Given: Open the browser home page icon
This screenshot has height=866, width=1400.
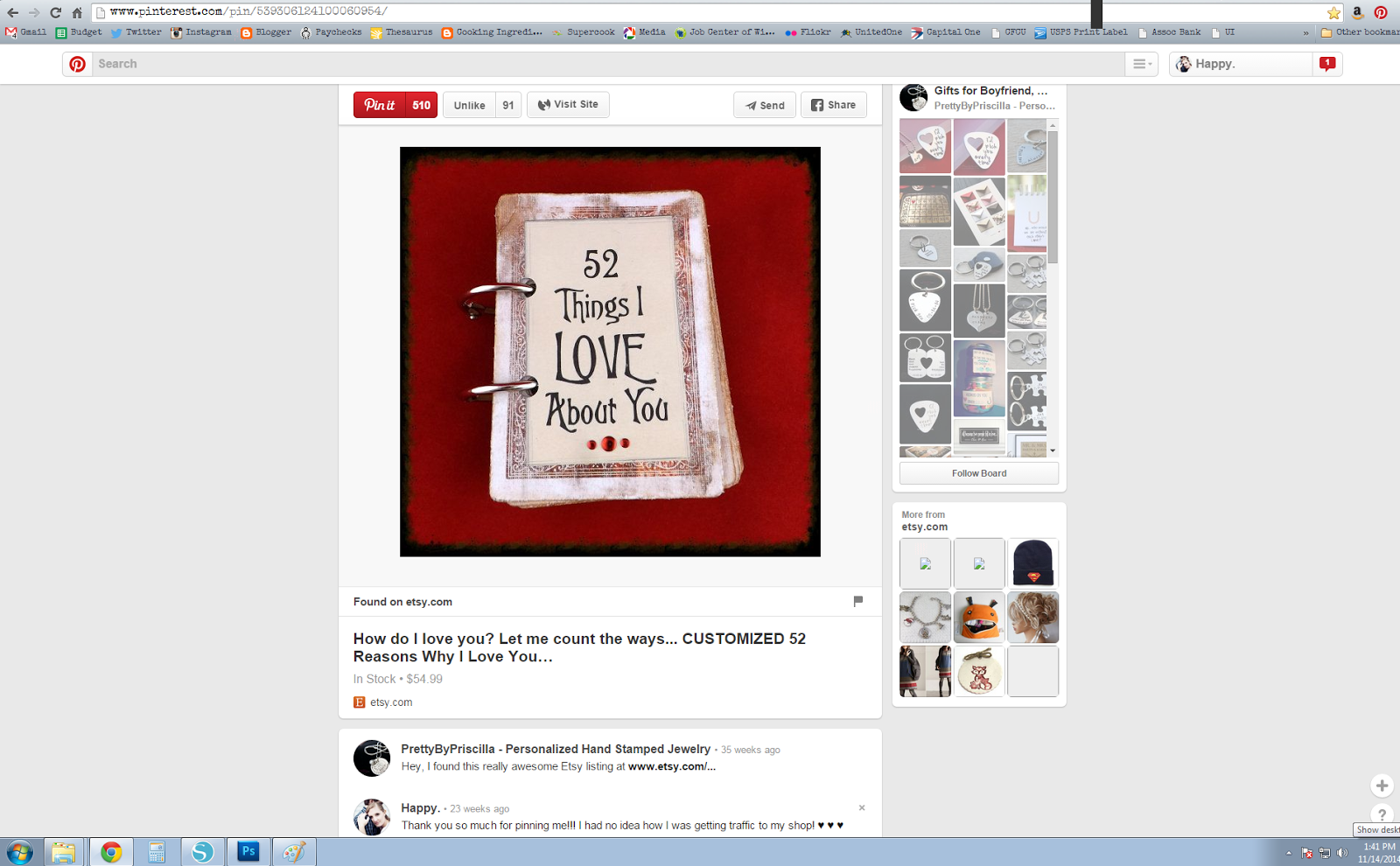Looking at the screenshot, I should click(x=77, y=12).
